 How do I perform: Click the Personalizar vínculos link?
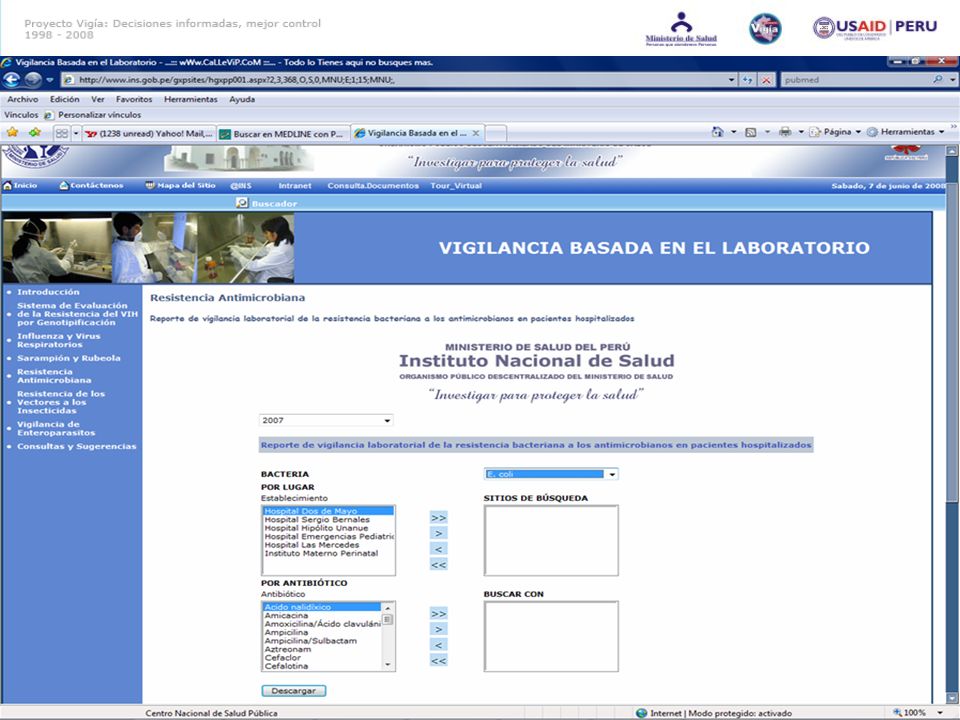coord(92,114)
